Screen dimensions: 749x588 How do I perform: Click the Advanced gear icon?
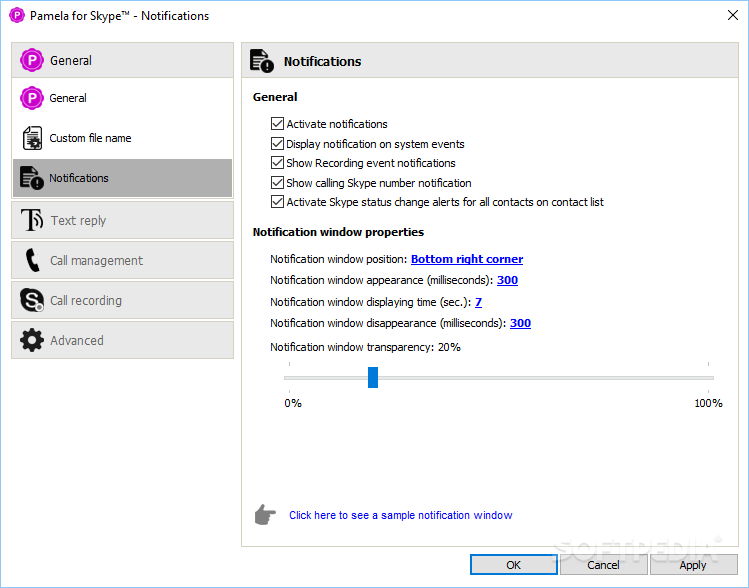pyautogui.click(x=32, y=340)
